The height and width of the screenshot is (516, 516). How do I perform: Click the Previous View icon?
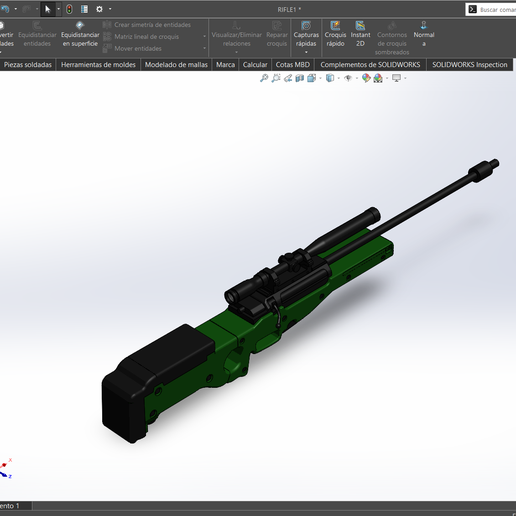tap(288, 78)
